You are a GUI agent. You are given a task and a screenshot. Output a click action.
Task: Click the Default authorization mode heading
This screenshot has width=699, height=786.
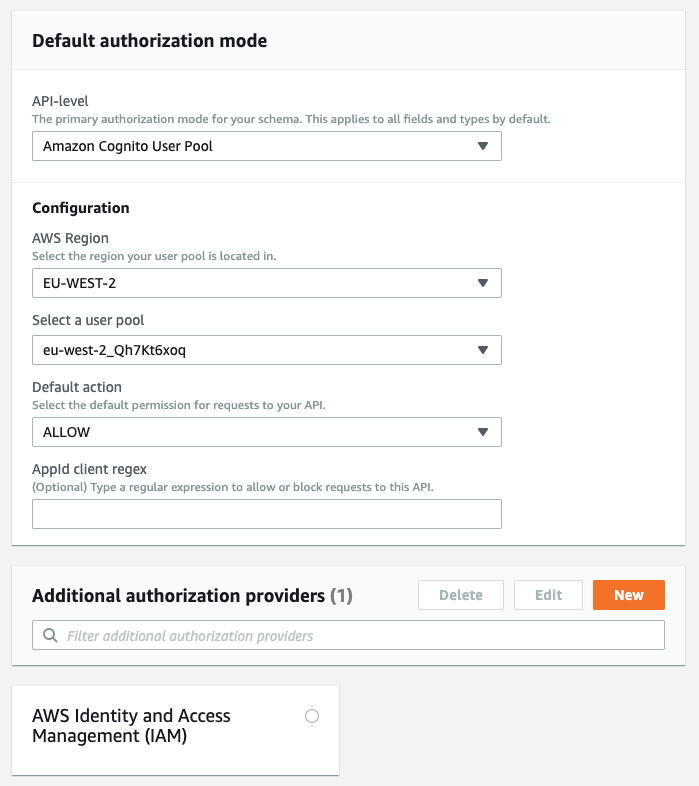[149, 41]
